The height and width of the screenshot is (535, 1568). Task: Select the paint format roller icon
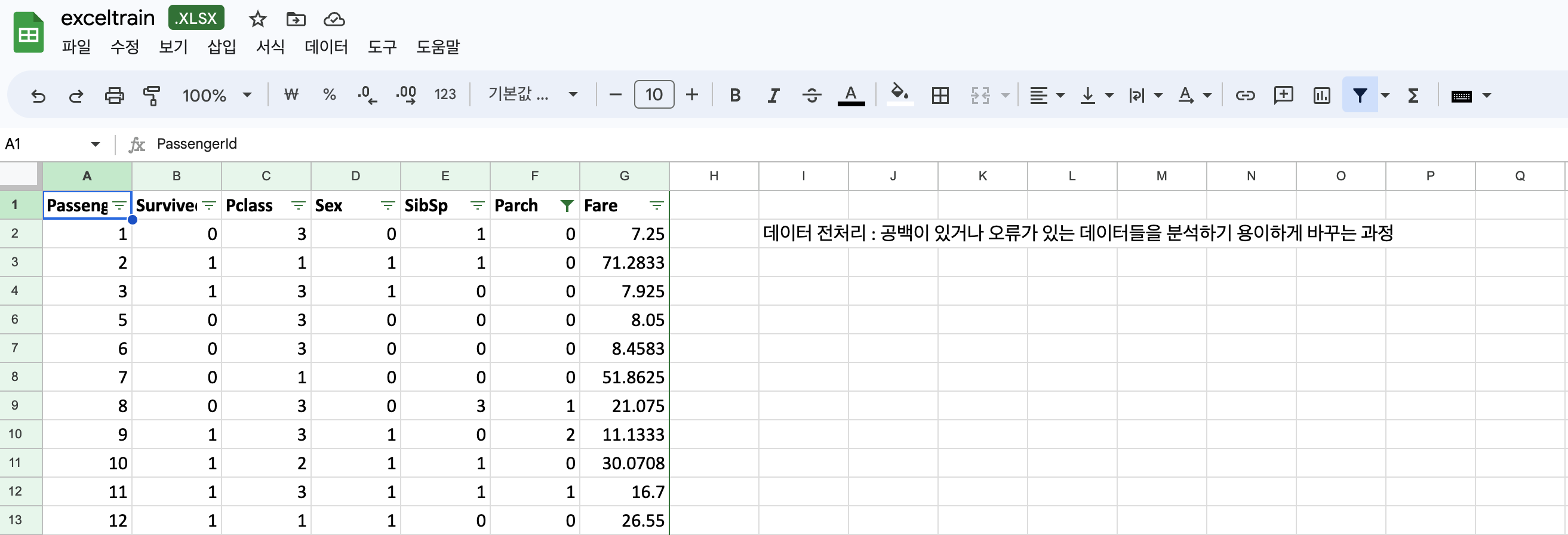coord(152,96)
